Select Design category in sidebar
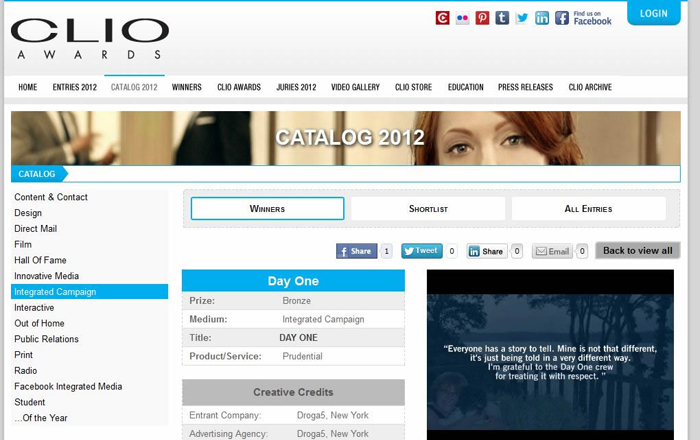 point(28,213)
